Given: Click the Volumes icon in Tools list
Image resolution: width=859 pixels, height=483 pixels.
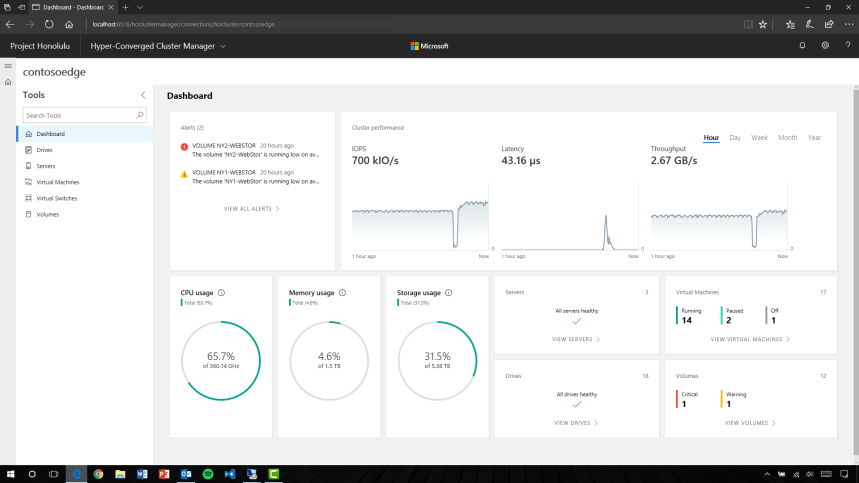Looking at the screenshot, I should pyautogui.click(x=28, y=214).
